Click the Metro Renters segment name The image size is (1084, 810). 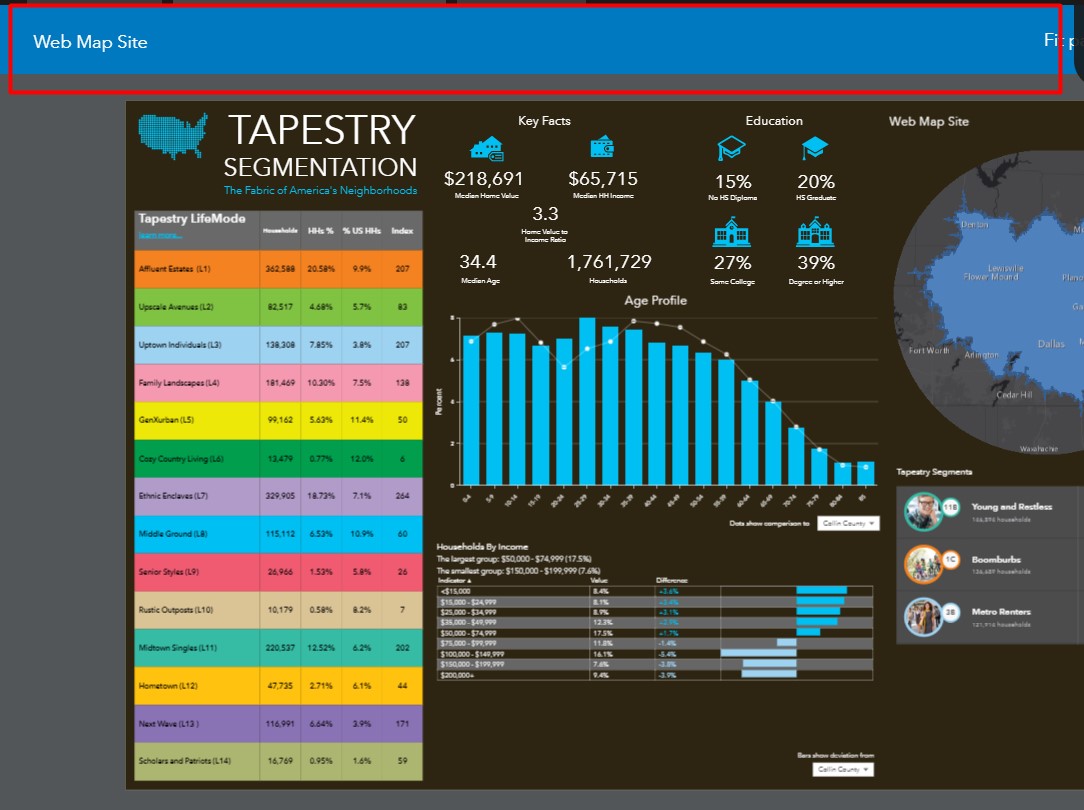tap(1001, 612)
